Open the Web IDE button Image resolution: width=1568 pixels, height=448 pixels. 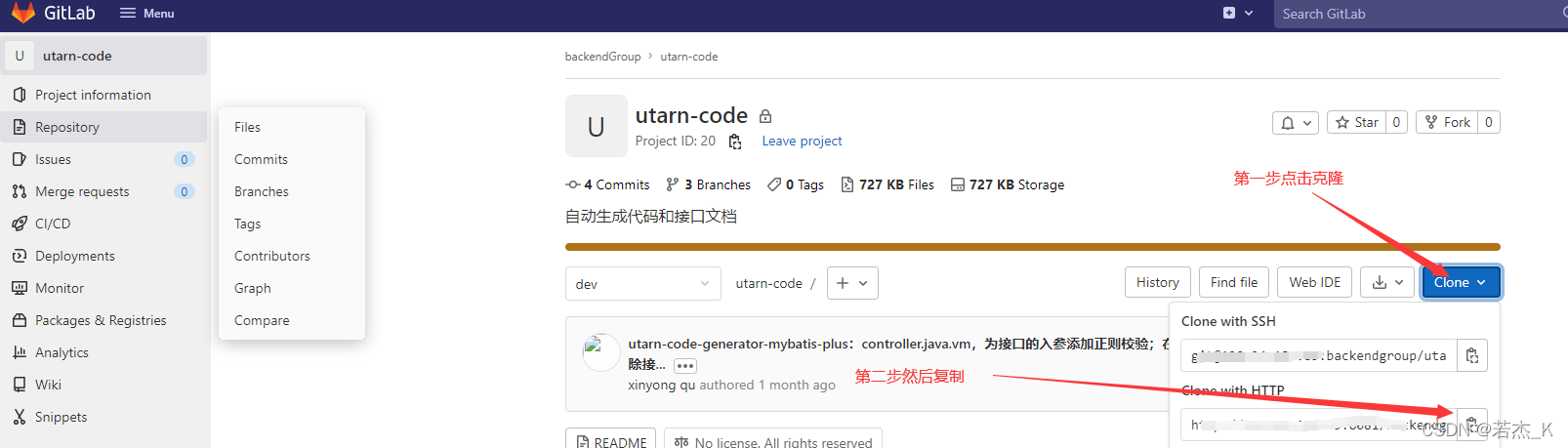pos(1315,282)
